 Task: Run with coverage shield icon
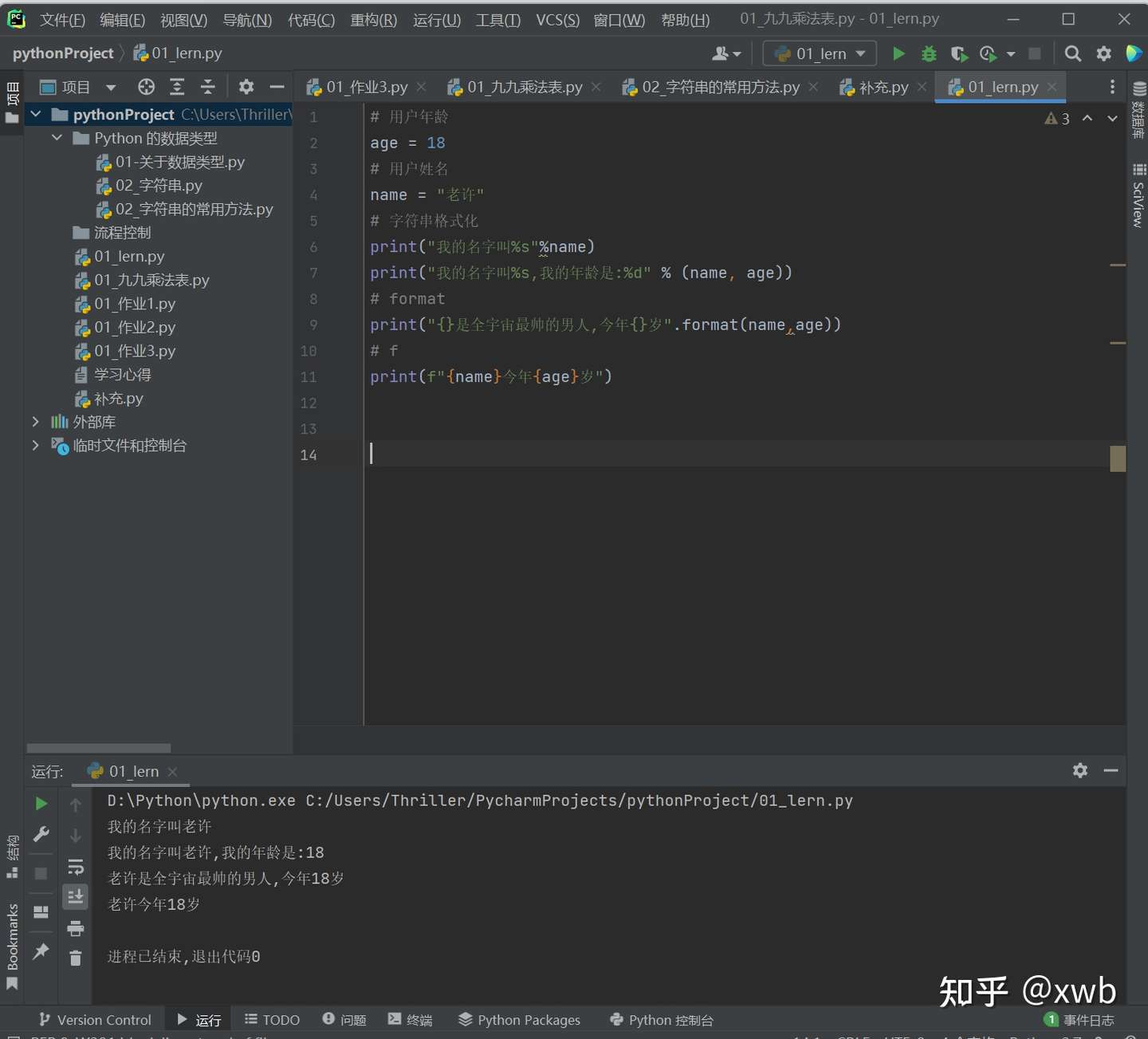tap(959, 53)
